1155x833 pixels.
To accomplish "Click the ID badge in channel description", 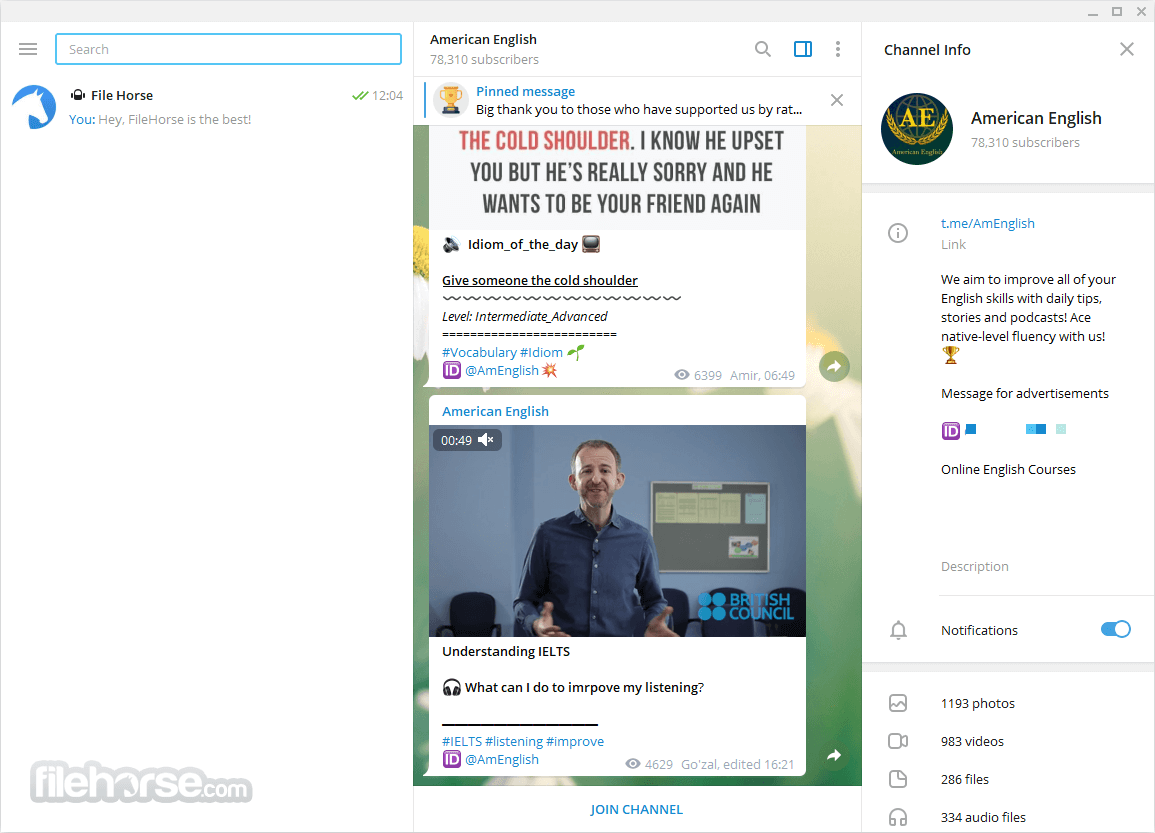I will [x=950, y=430].
